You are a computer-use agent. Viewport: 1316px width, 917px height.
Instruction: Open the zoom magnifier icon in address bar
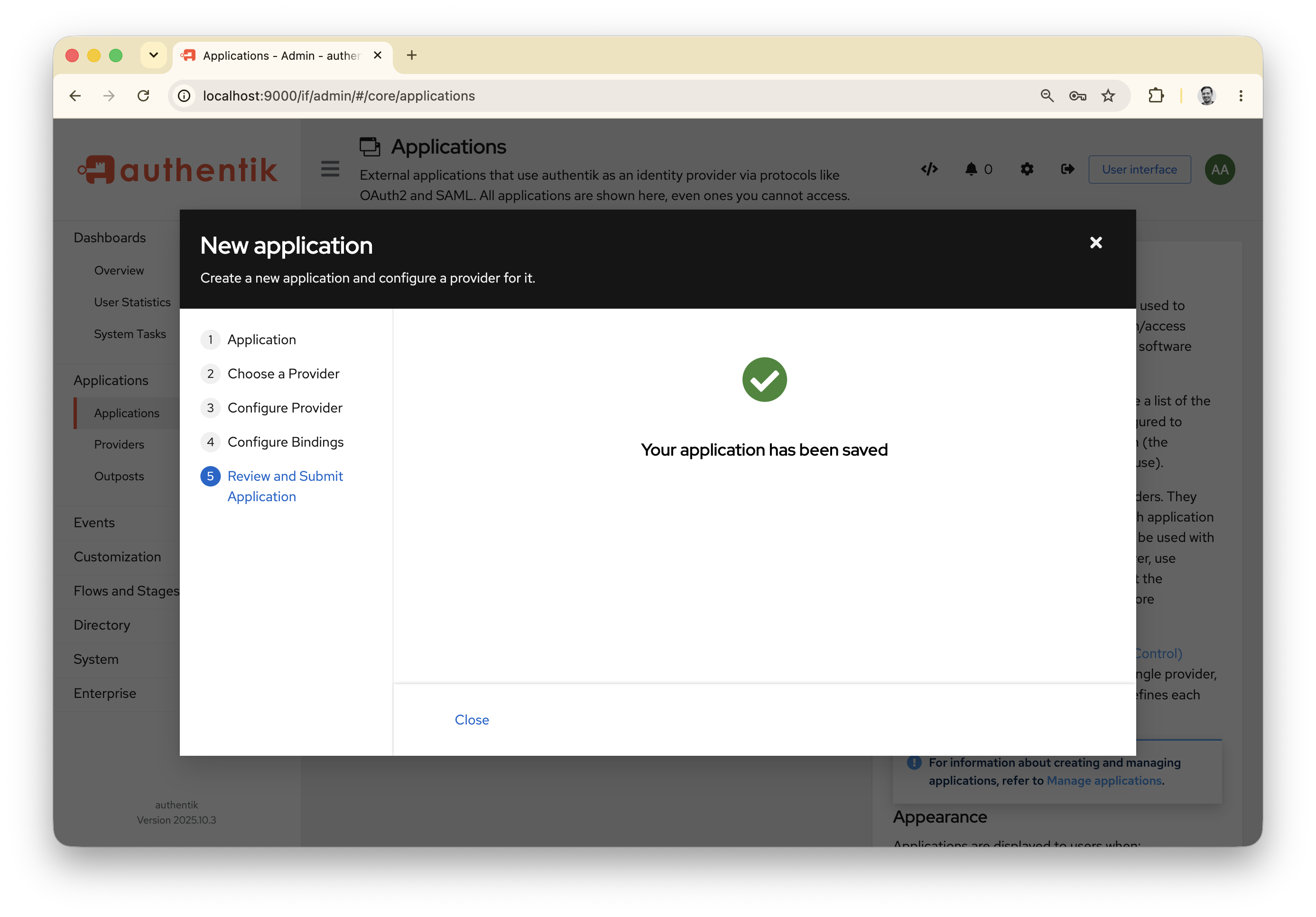click(x=1047, y=96)
